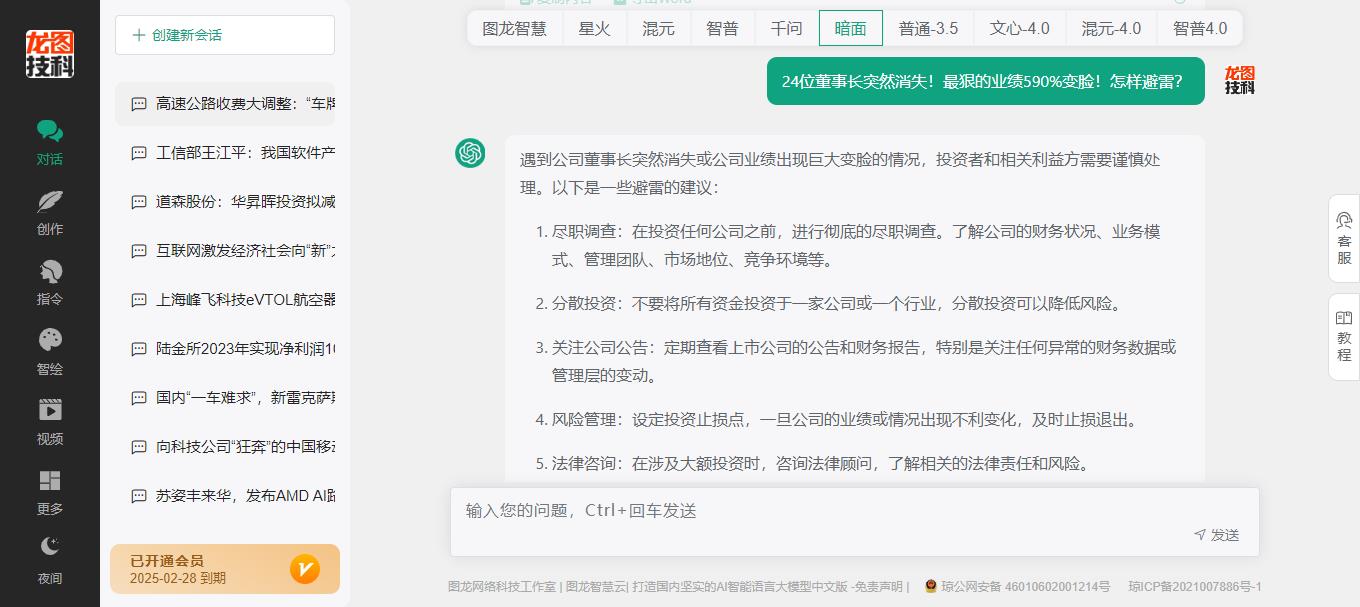Click the chat icon beside 高速公路收费大调整
Viewport: 1360px width, 607px height.
[139, 103]
